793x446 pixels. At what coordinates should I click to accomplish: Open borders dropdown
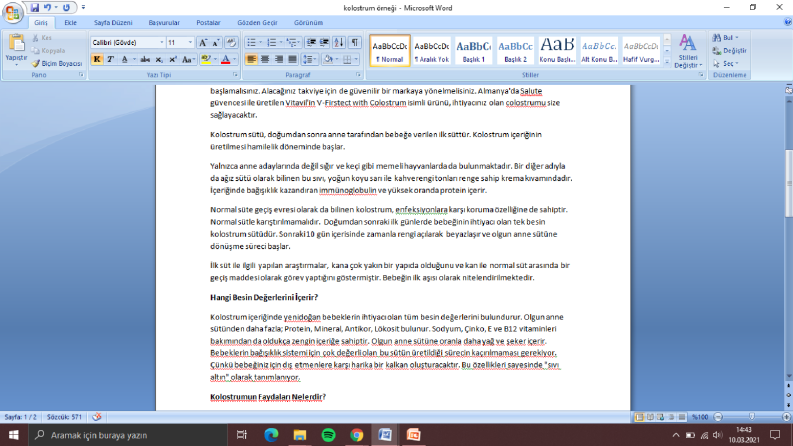tap(357, 60)
